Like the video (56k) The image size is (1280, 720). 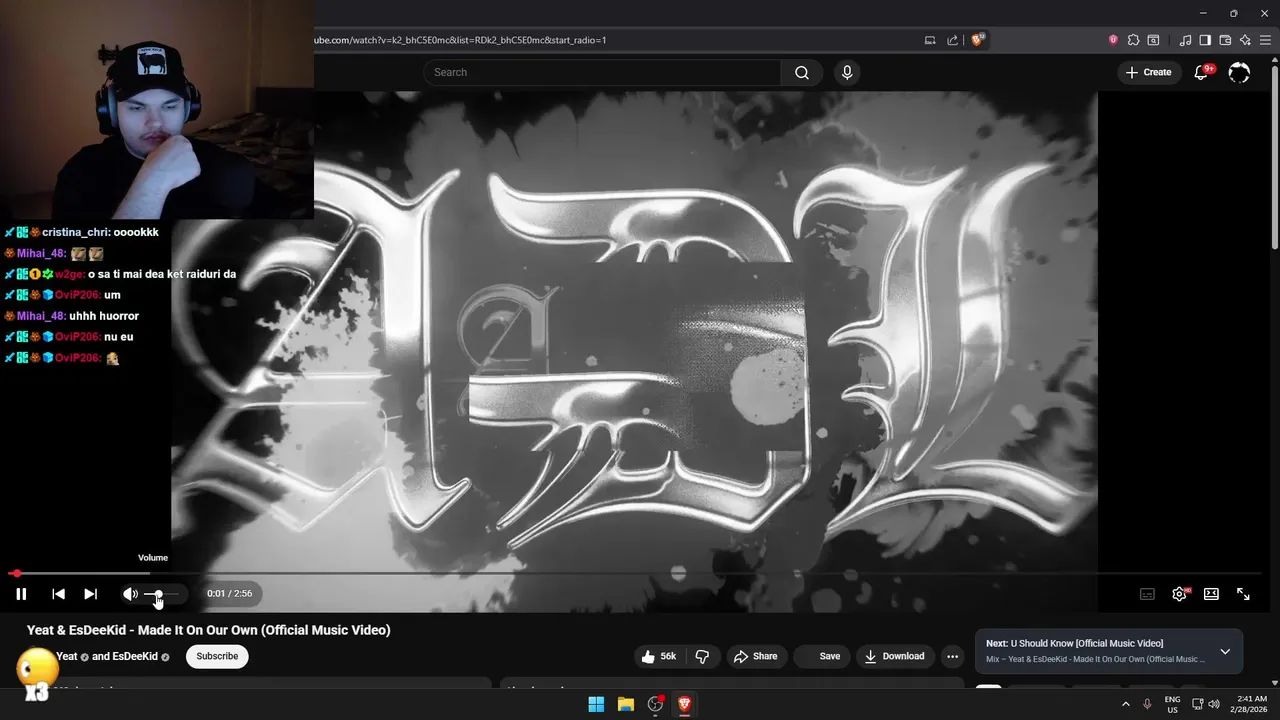tap(660, 656)
